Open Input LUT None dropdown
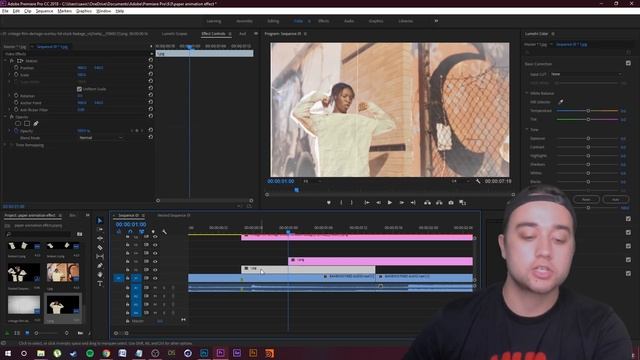Screen dimensions: 640x360 click(x=586, y=74)
